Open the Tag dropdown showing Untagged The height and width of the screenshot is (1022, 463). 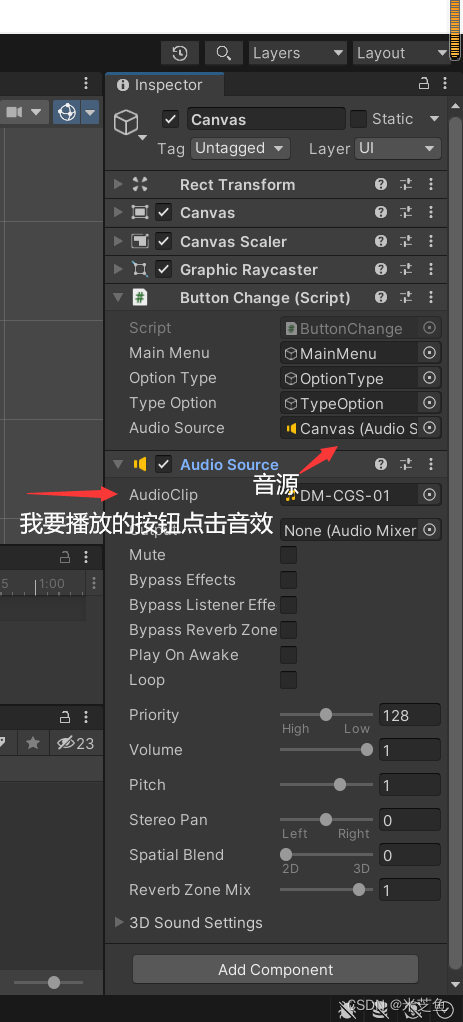240,148
